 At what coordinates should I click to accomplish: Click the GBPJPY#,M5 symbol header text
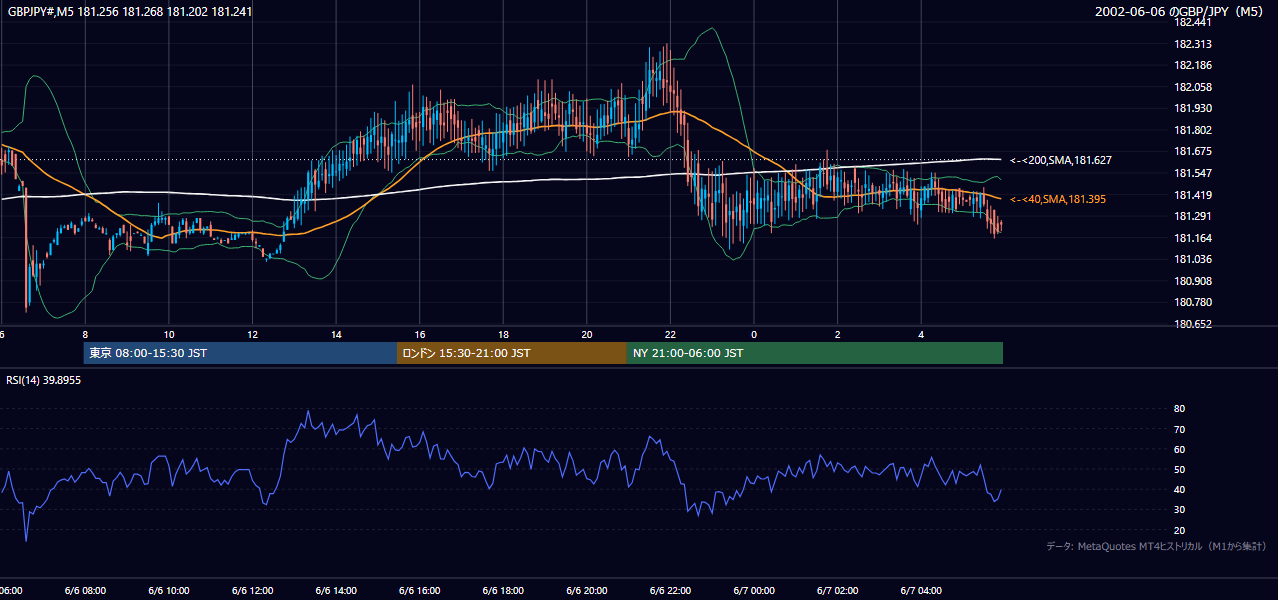coord(42,12)
